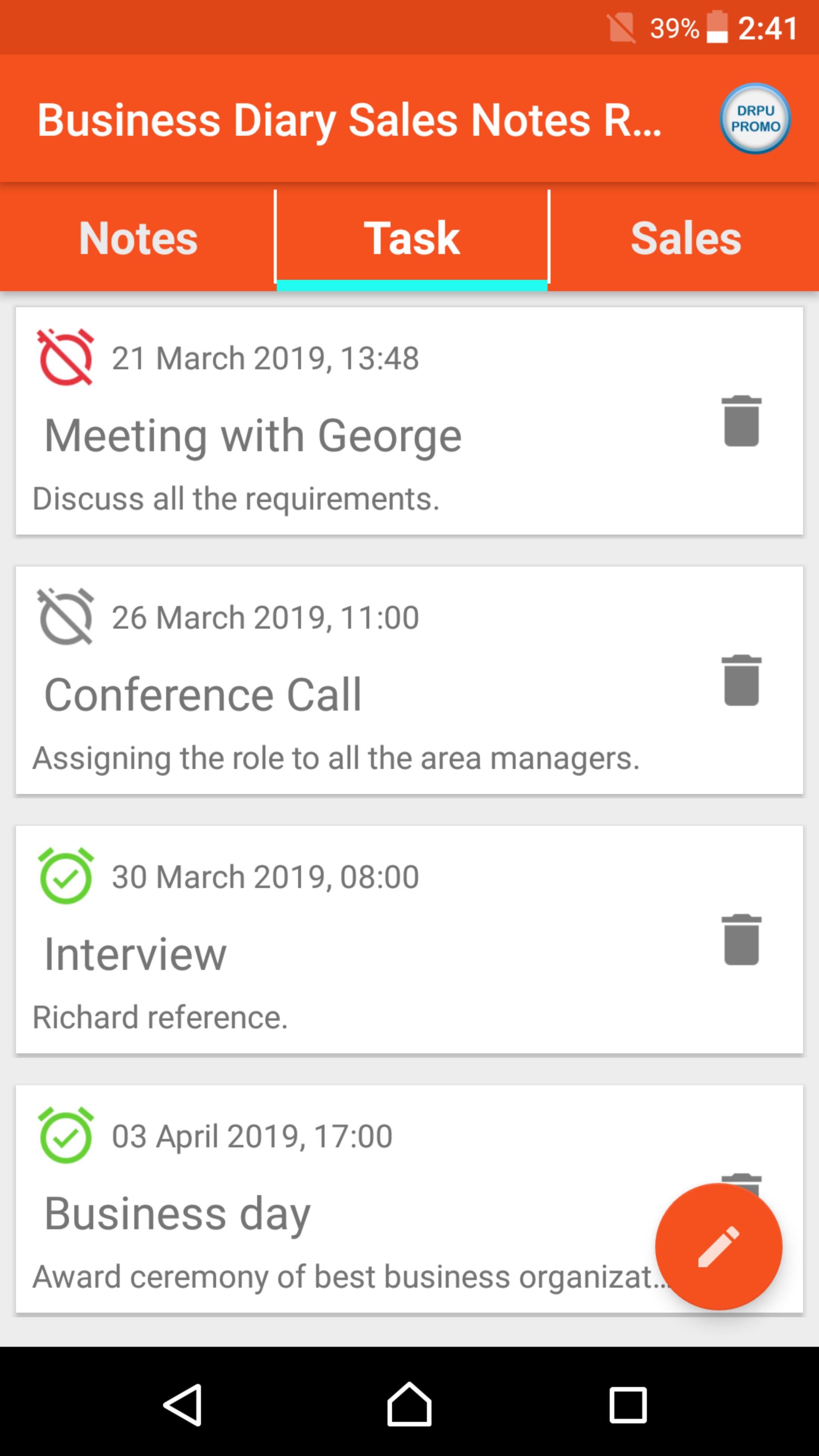Delete the Meeting with George task

741,421
